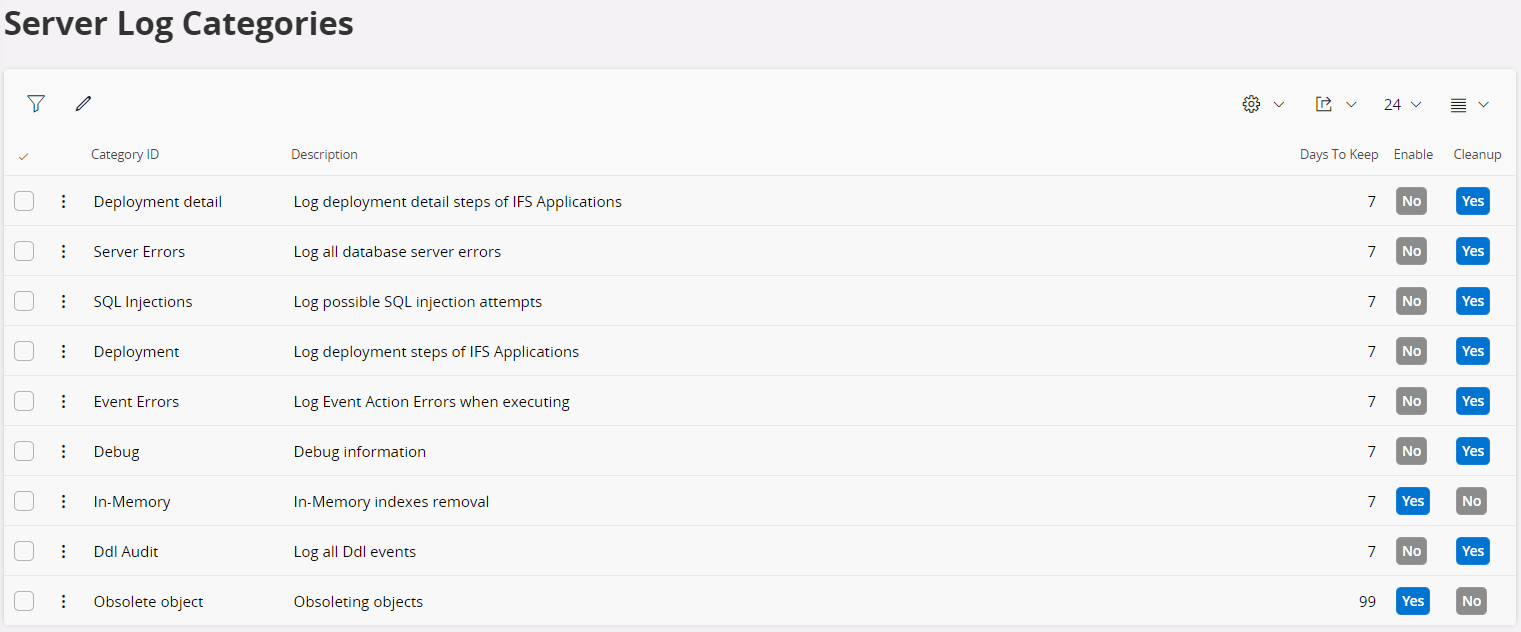Check the checkbox for Deployment detail row
This screenshot has height=632, width=1521.
(24, 201)
